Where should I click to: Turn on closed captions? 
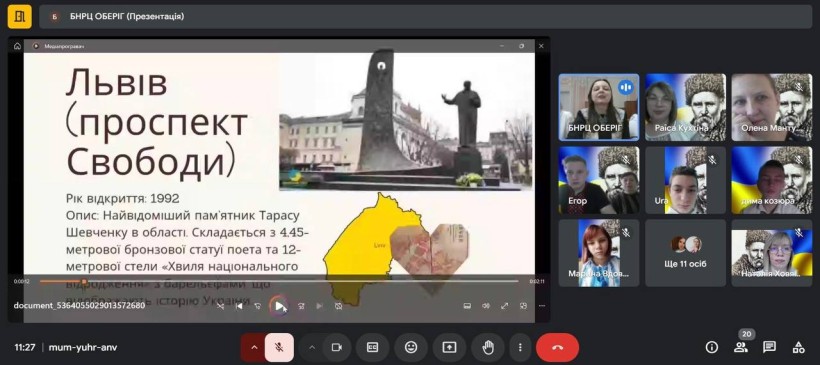pyautogui.click(x=372, y=347)
